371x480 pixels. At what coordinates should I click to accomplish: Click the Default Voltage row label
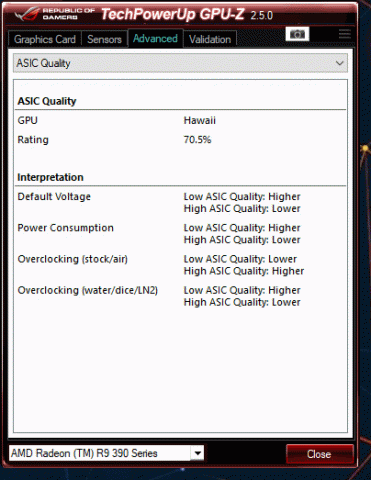(54, 197)
